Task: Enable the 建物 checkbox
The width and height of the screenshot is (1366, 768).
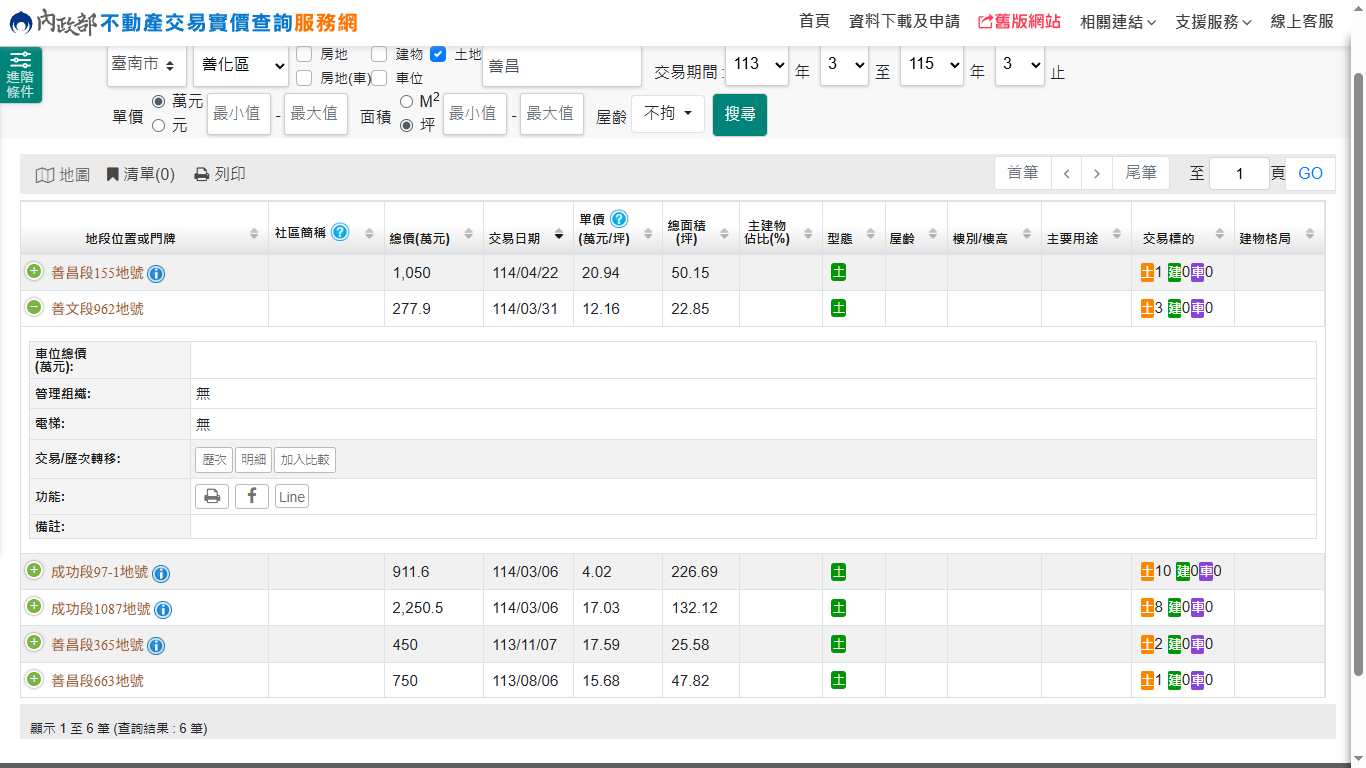Action: [379, 55]
